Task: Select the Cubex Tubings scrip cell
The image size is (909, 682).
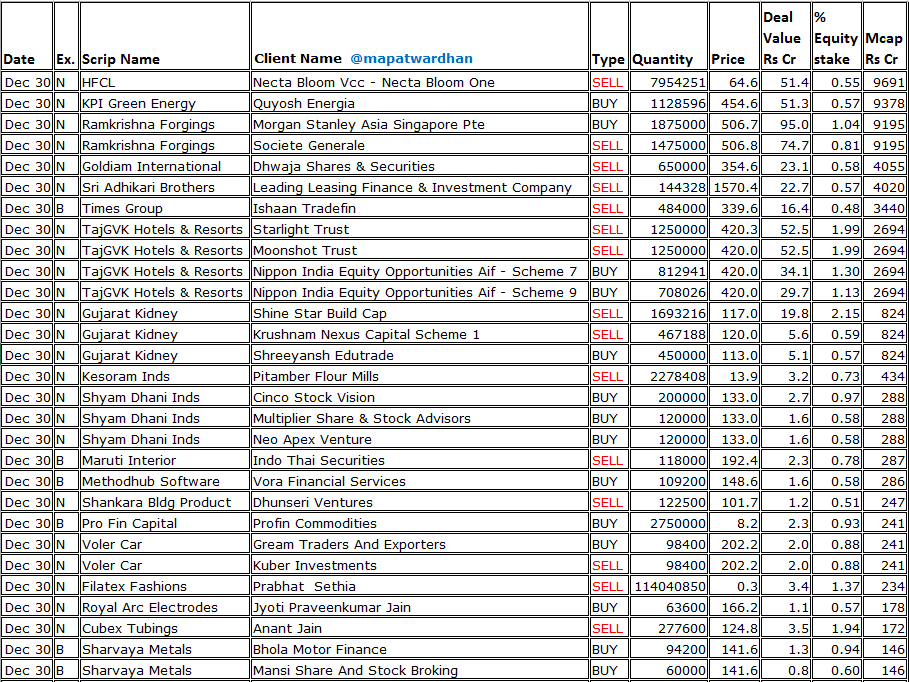Action: coord(165,628)
